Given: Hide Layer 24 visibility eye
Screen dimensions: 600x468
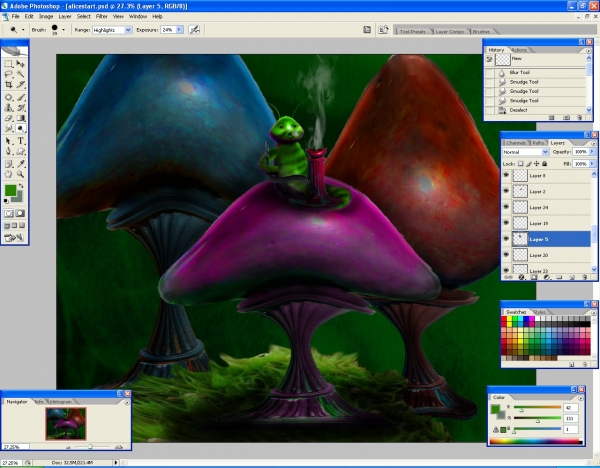Looking at the screenshot, I should 506,207.
